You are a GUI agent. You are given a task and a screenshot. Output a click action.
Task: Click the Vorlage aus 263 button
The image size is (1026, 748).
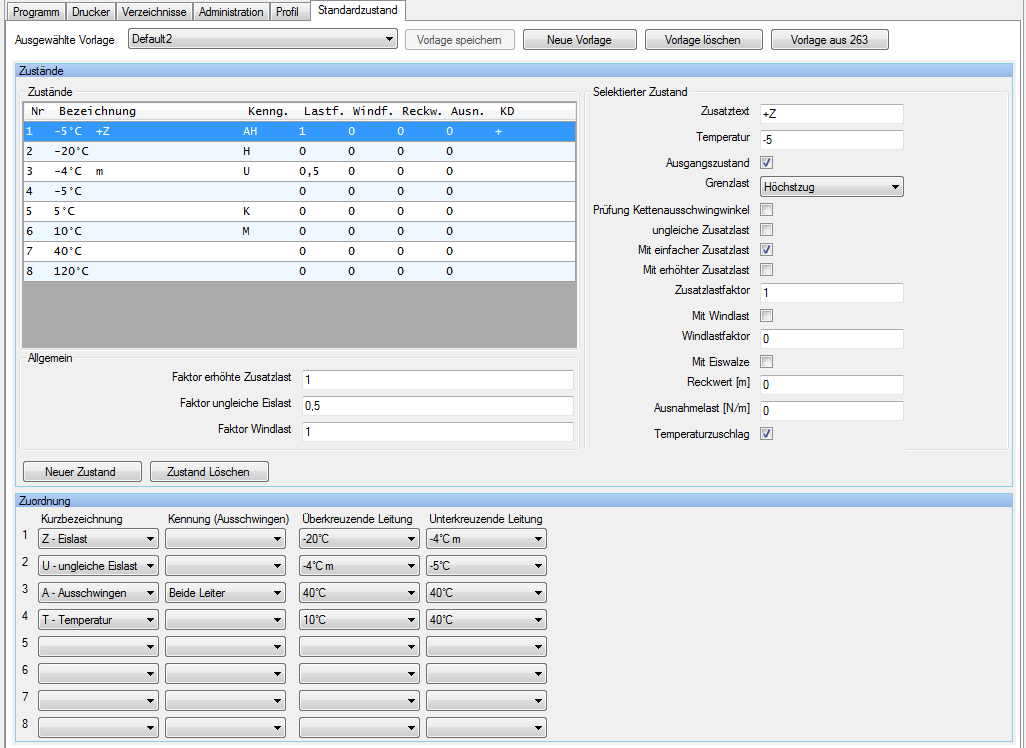coord(829,40)
